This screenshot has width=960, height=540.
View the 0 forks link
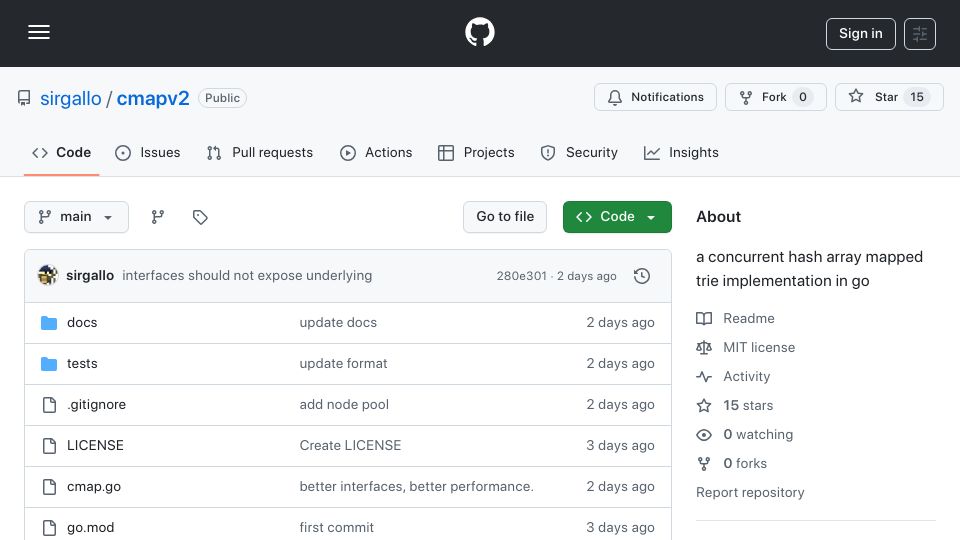[x=745, y=463]
